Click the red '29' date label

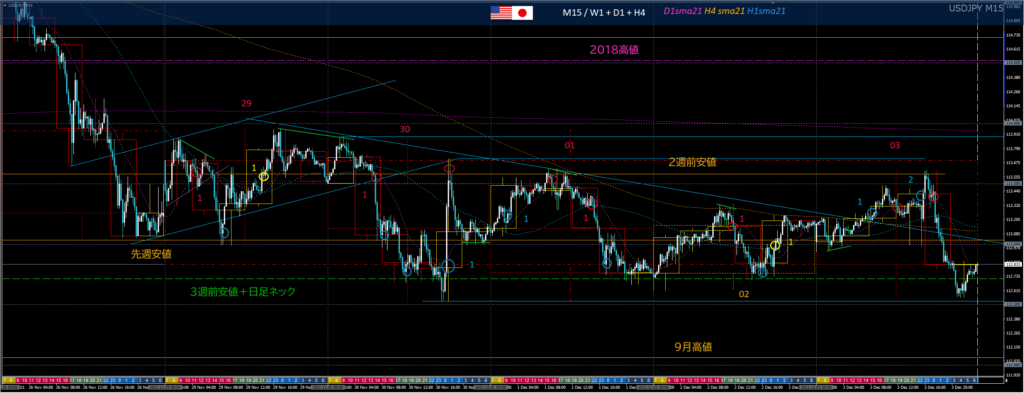tap(246, 103)
